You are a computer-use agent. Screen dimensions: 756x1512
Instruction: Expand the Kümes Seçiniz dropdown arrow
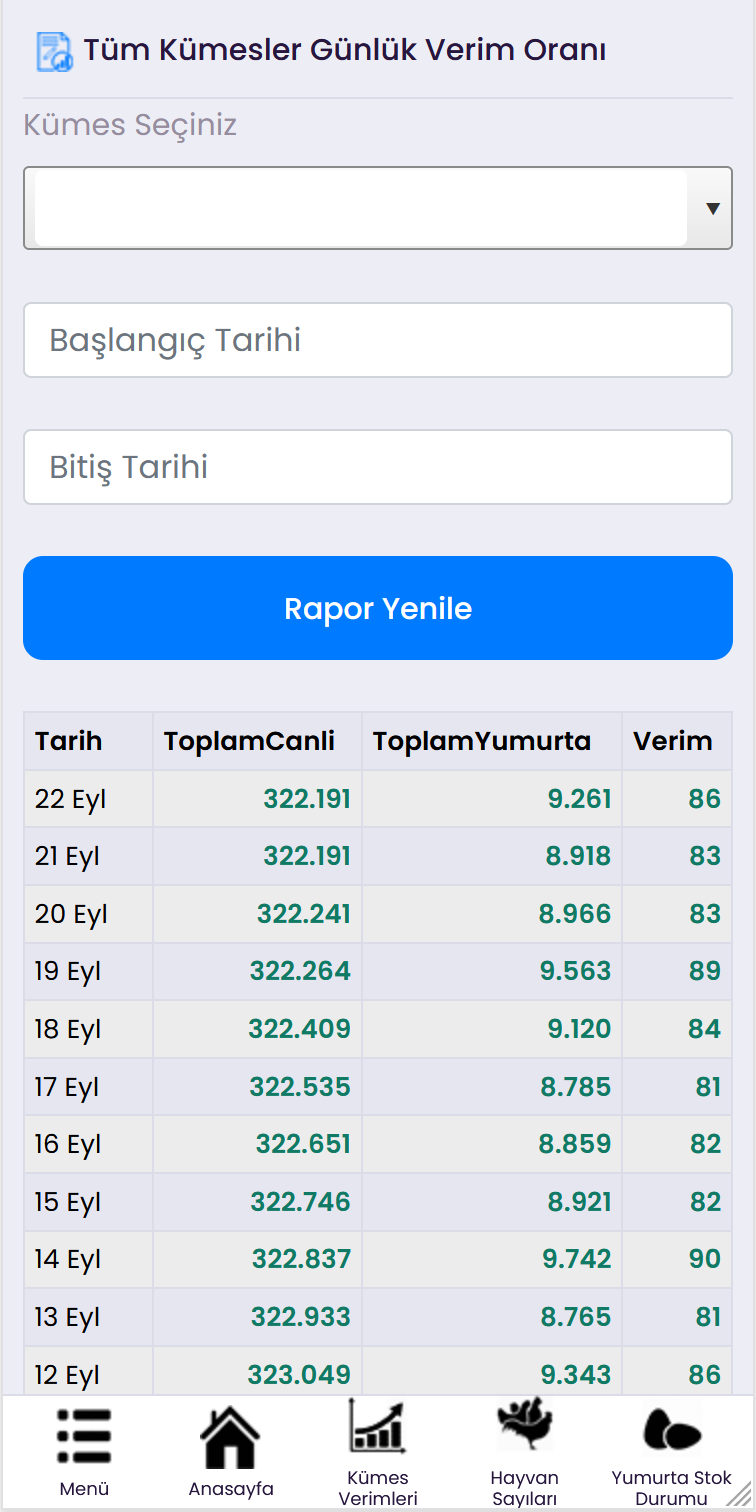point(713,208)
